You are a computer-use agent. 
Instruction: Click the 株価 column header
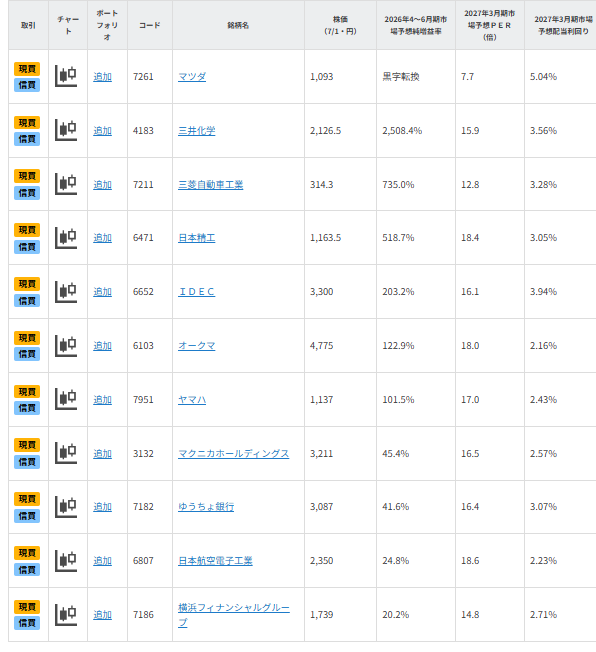(x=340, y=25)
